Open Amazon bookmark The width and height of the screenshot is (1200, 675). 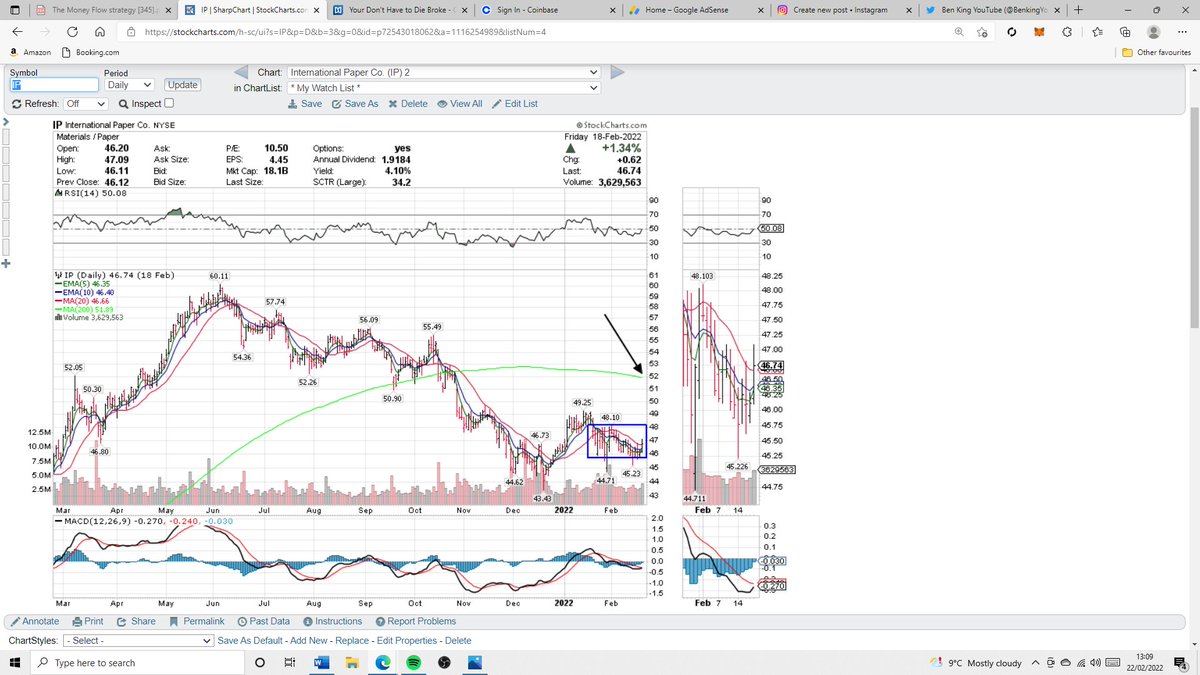click(31, 52)
